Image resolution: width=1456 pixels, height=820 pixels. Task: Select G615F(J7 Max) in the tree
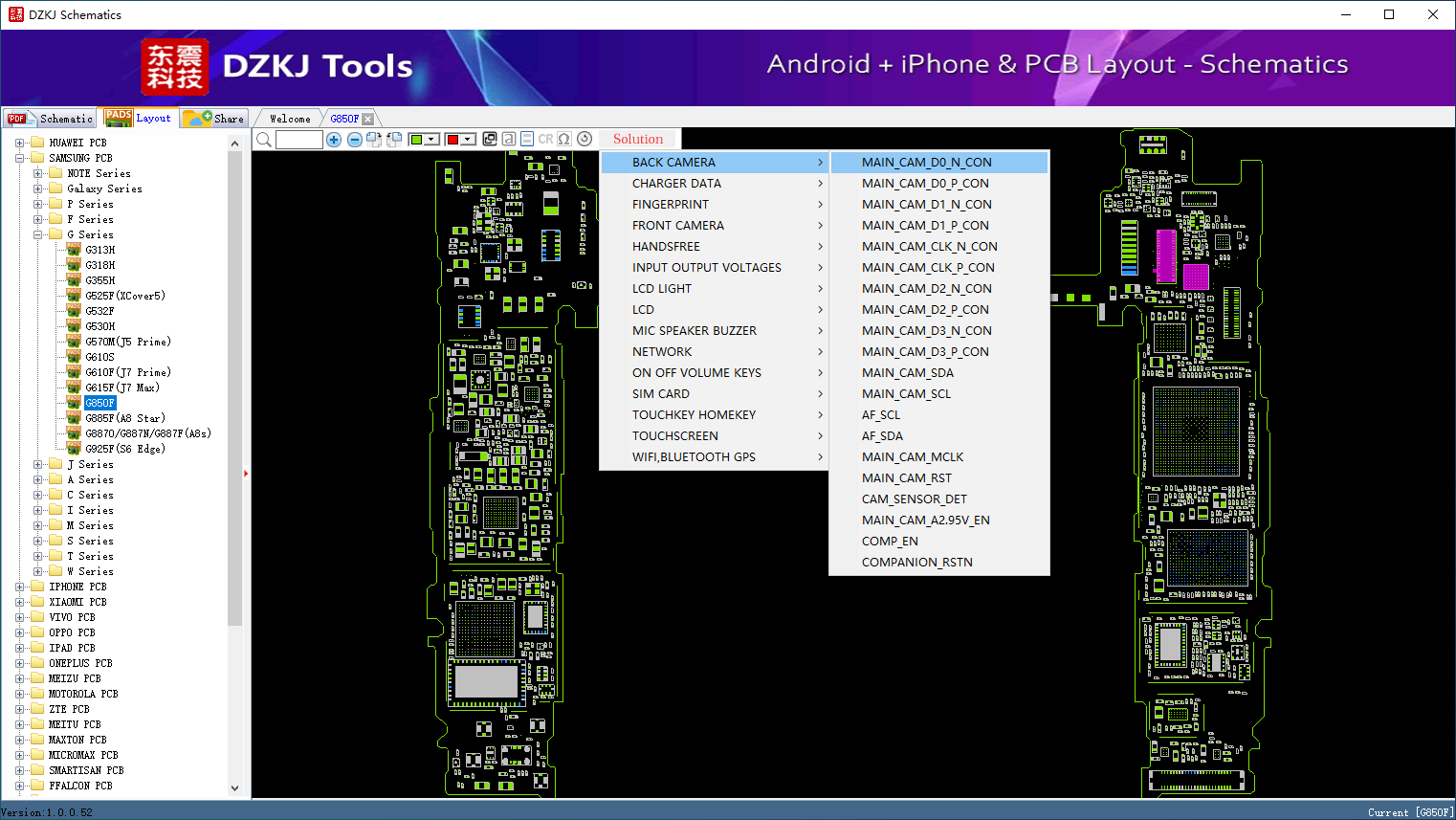click(x=122, y=388)
